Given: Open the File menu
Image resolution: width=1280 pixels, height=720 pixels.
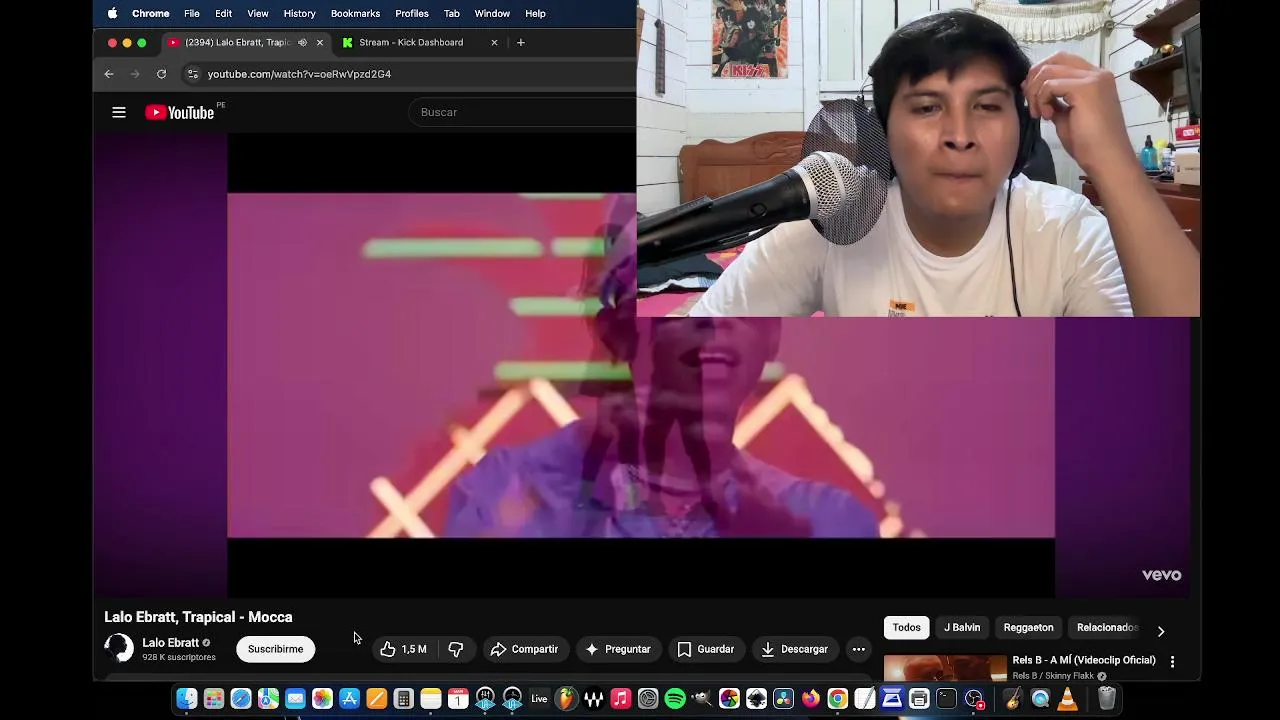Looking at the screenshot, I should click(x=191, y=13).
